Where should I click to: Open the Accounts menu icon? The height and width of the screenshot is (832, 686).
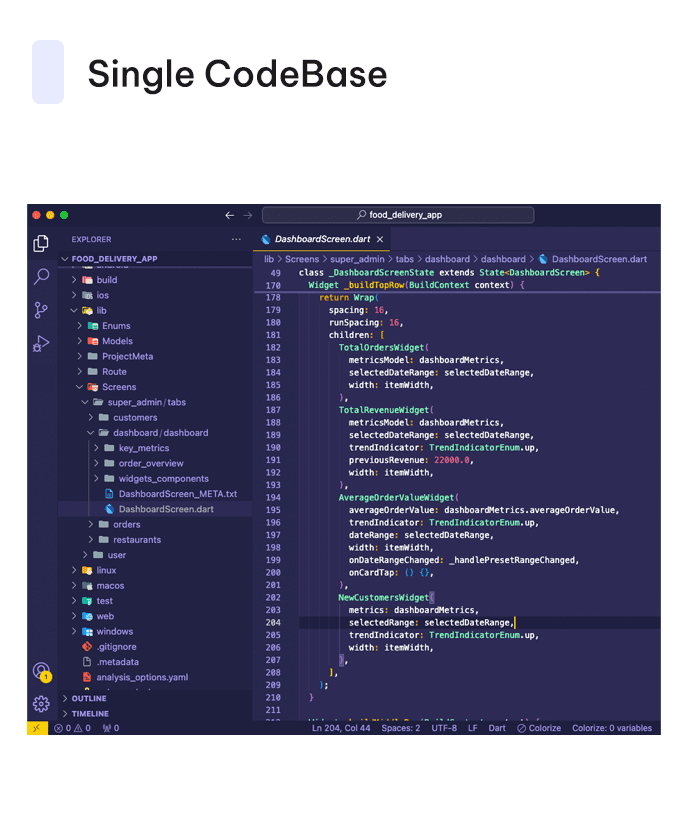pos(41,671)
